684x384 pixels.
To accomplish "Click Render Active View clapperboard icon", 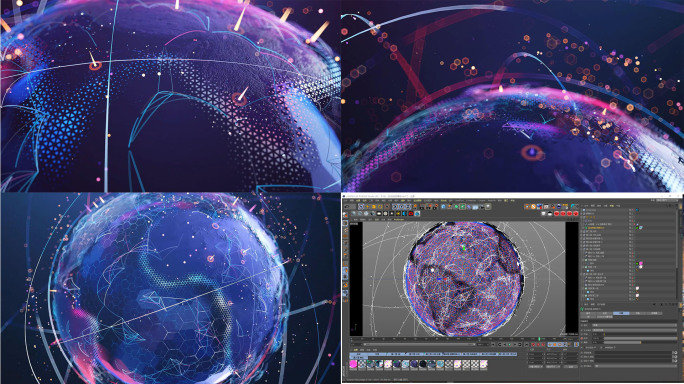I will [x=422, y=206].
